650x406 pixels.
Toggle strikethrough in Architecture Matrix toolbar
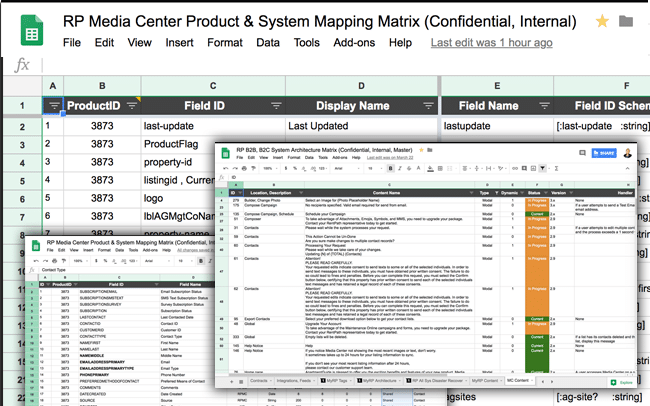[409, 168]
